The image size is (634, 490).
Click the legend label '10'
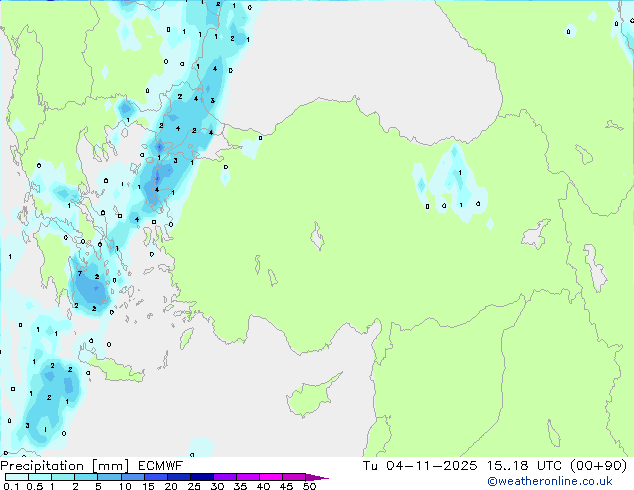(x=125, y=486)
